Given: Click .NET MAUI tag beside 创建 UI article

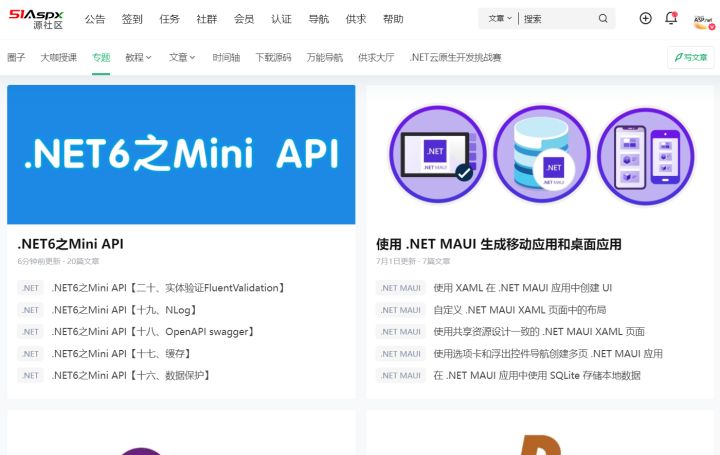Looking at the screenshot, I should point(401,288).
